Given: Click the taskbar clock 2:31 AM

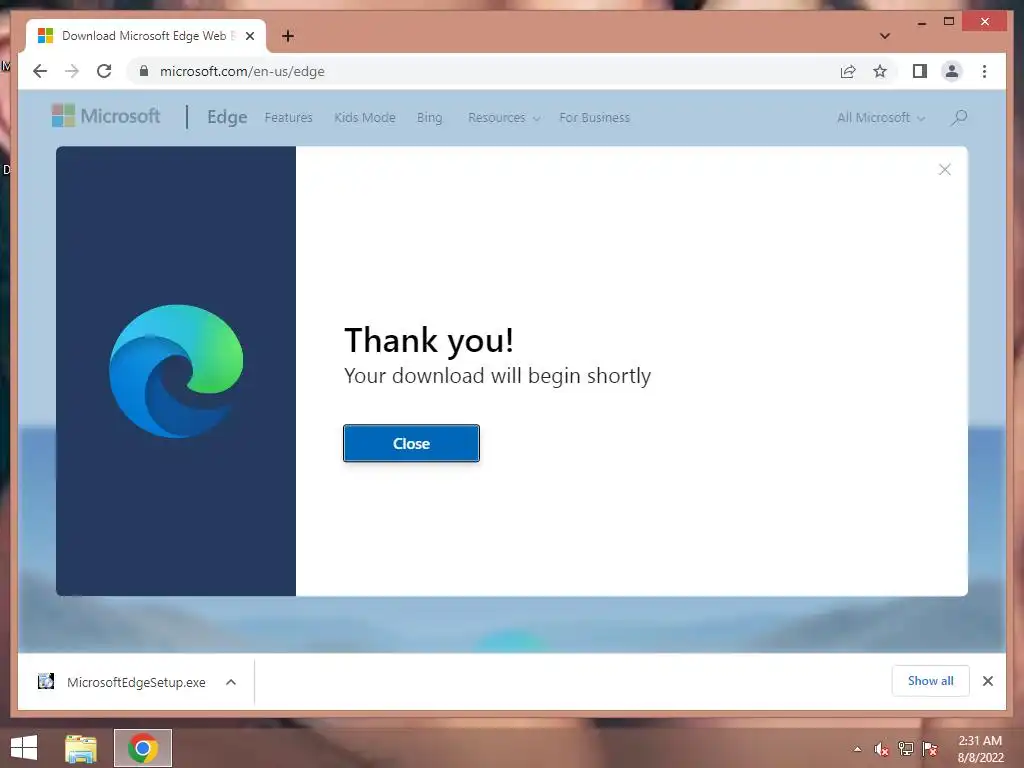Looking at the screenshot, I should (x=980, y=741).
